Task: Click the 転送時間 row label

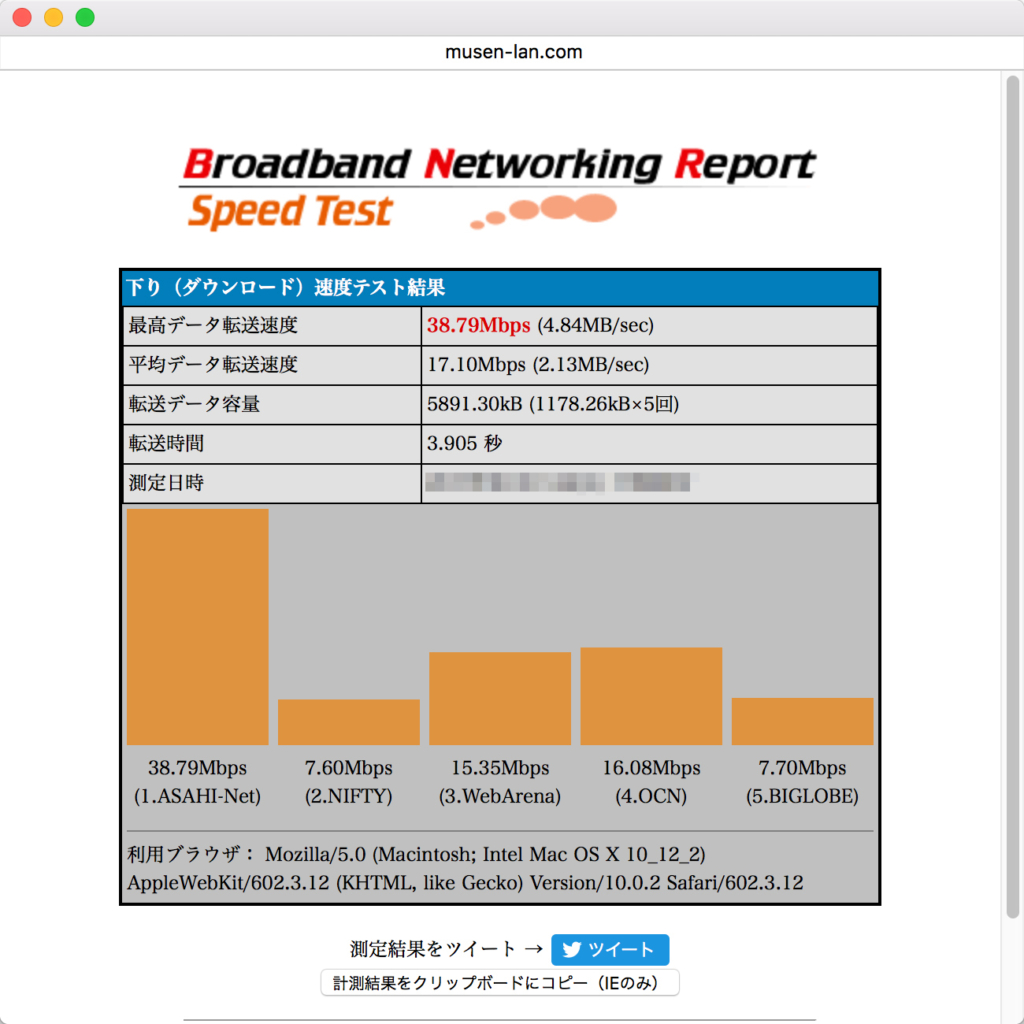Action: (x=166, y=443)
